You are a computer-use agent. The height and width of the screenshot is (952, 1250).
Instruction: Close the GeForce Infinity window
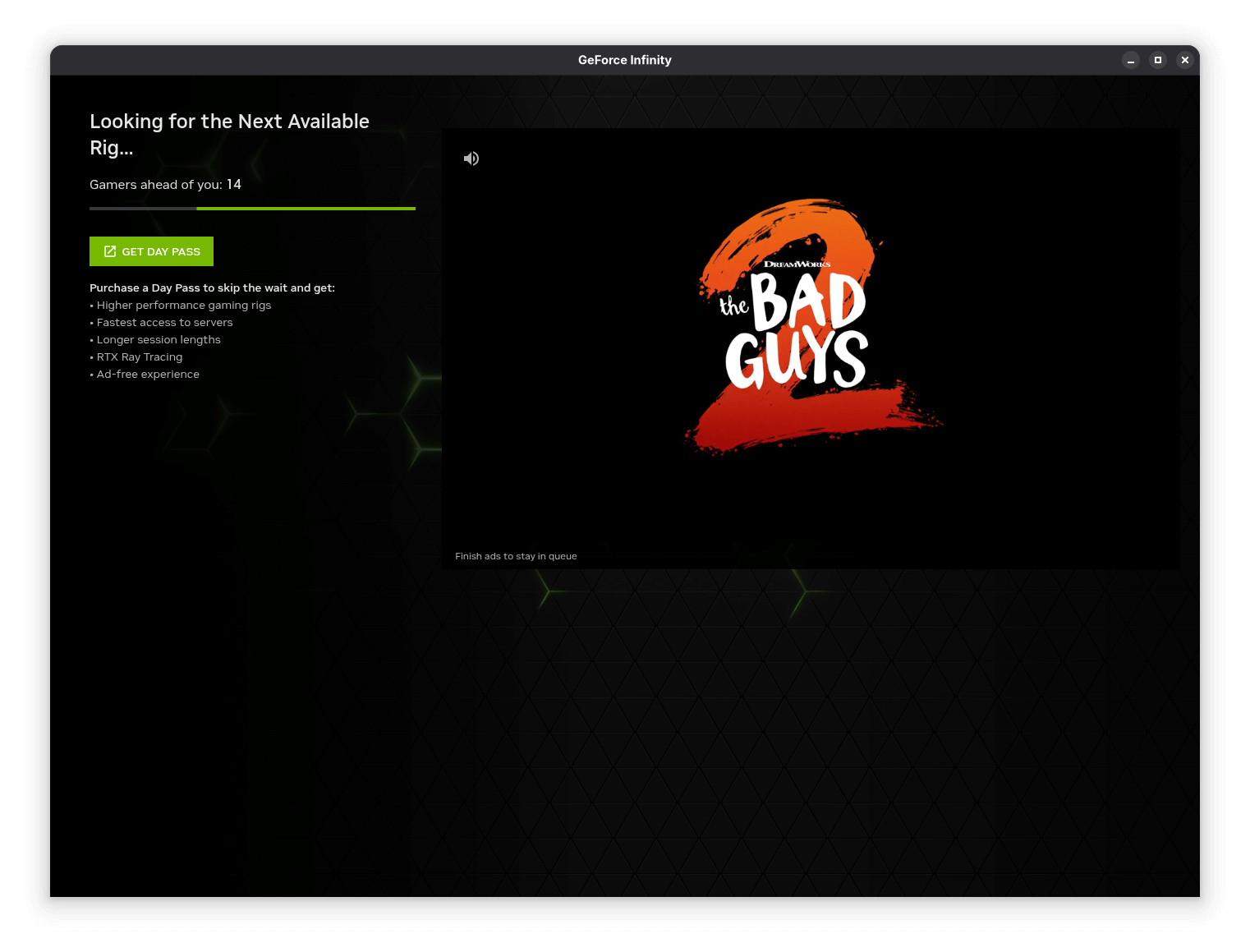[x=1185, y=60]
